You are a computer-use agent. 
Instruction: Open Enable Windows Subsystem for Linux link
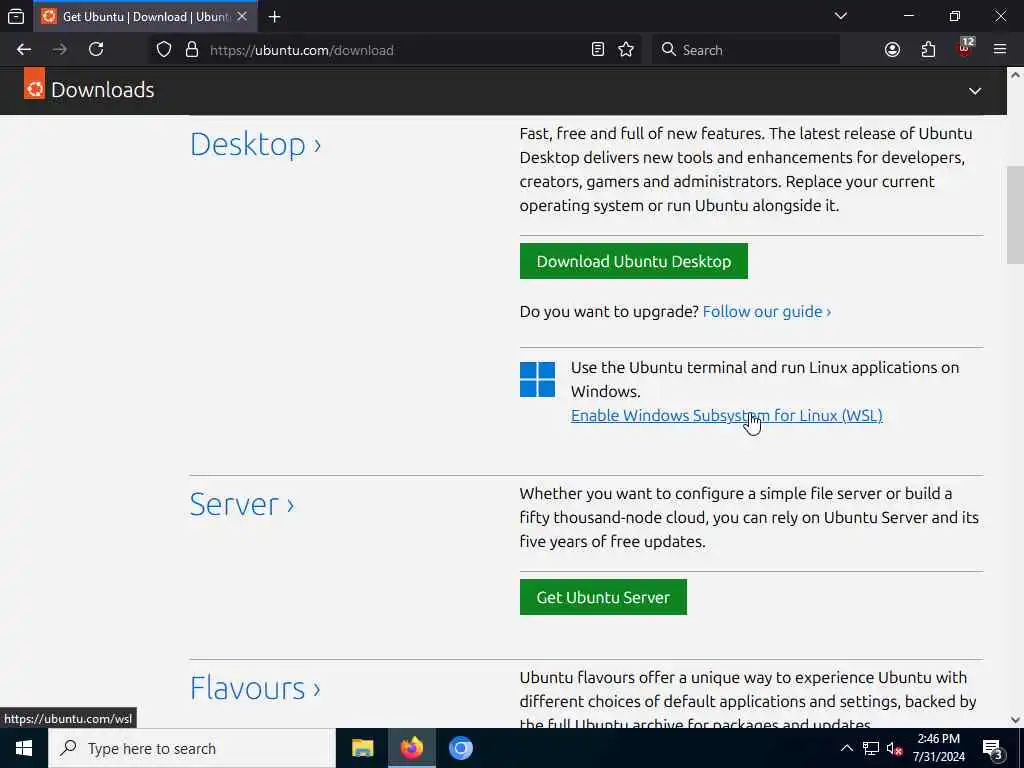726,415
